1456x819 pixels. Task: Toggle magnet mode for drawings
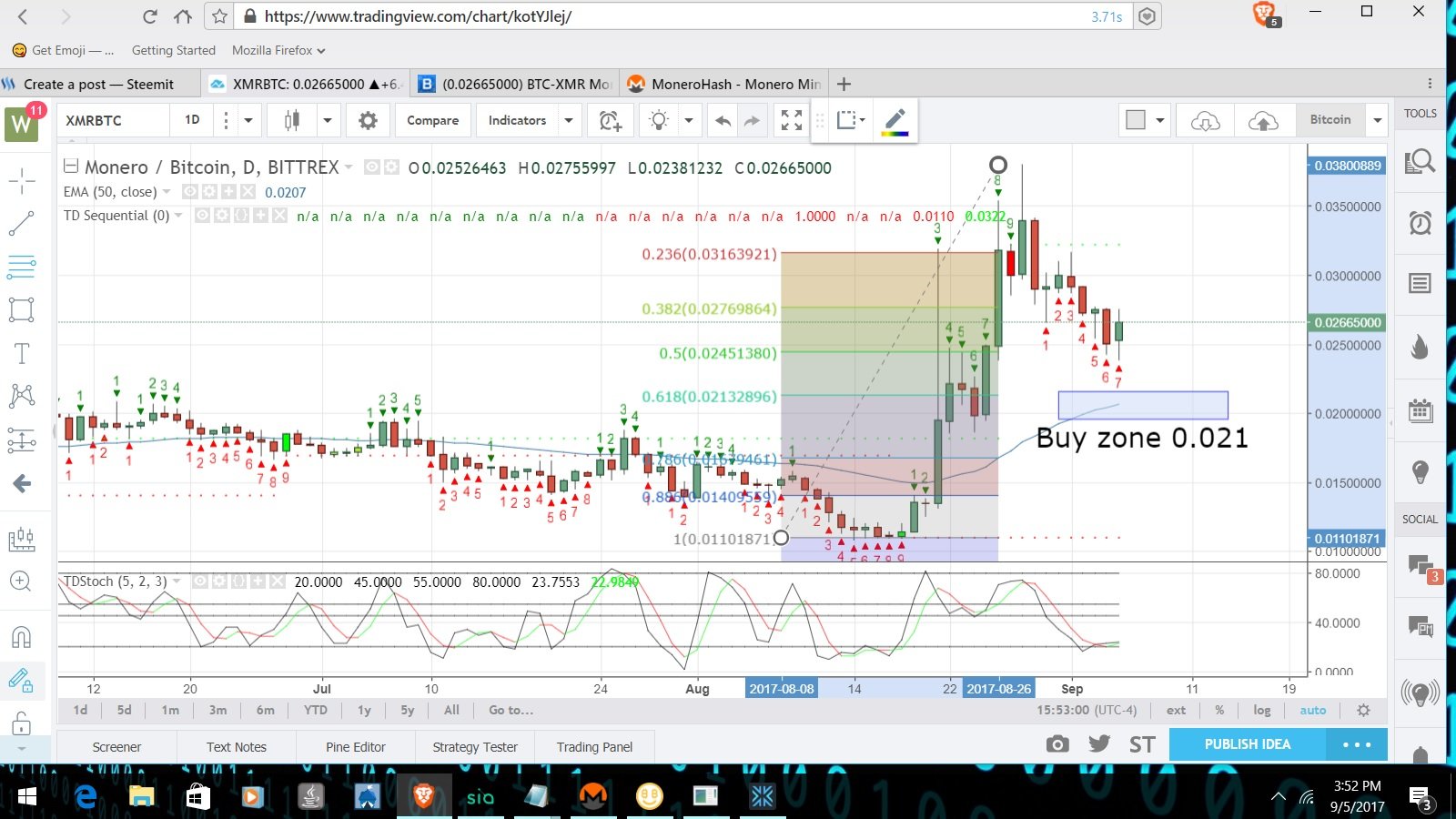tap(22, 636)
